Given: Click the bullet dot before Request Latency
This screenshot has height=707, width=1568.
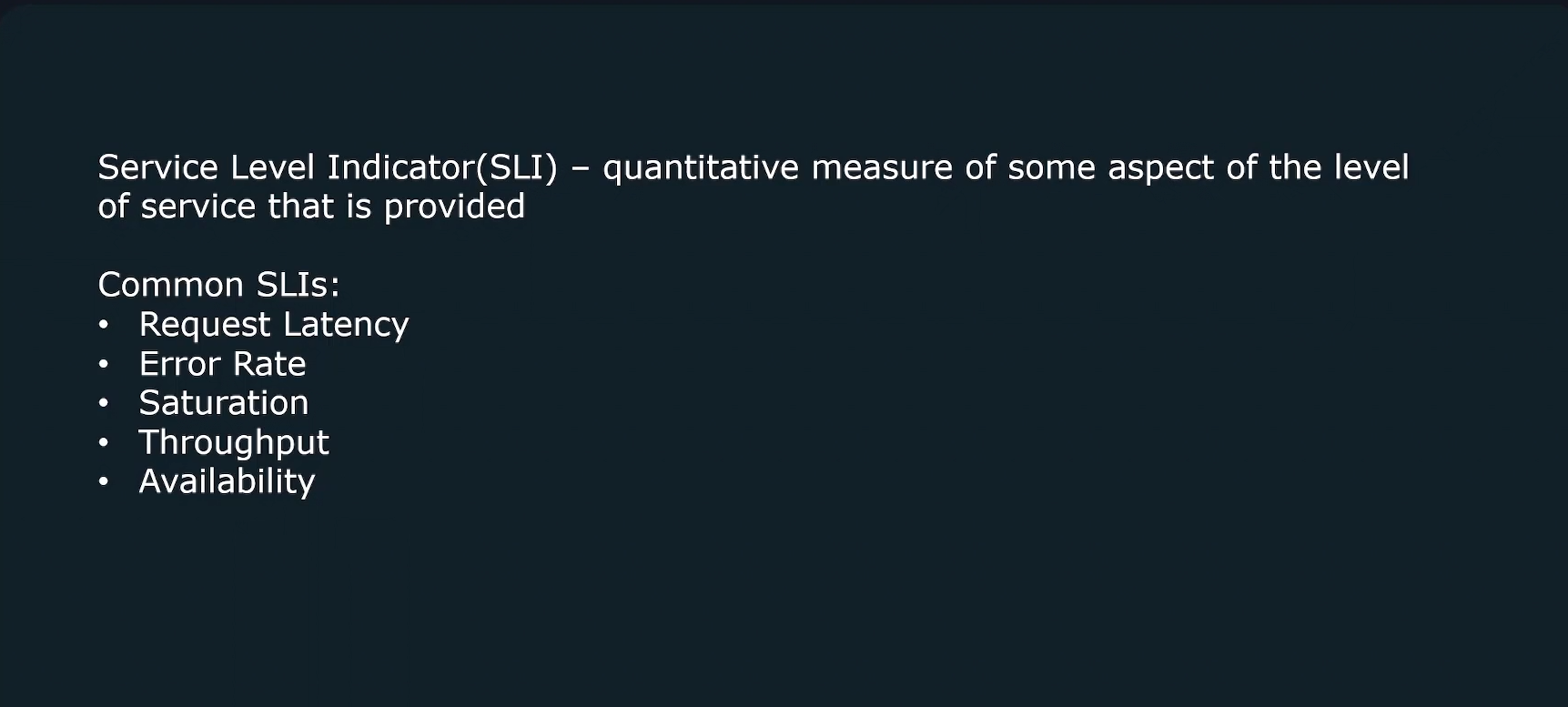Looking at the screenshot, I should coord(104,324).
